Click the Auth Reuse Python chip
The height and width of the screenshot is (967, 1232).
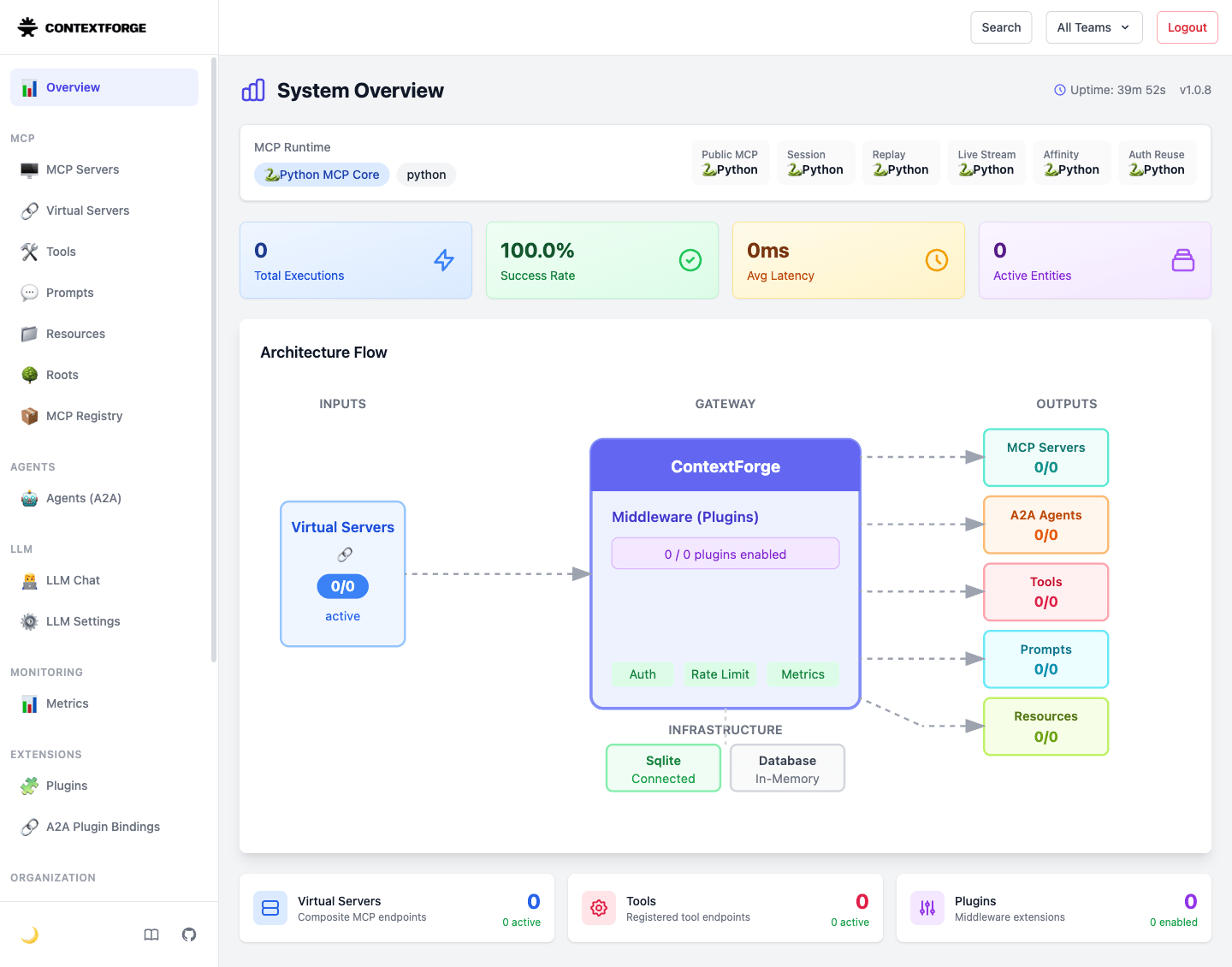(x=1157, y=162)
